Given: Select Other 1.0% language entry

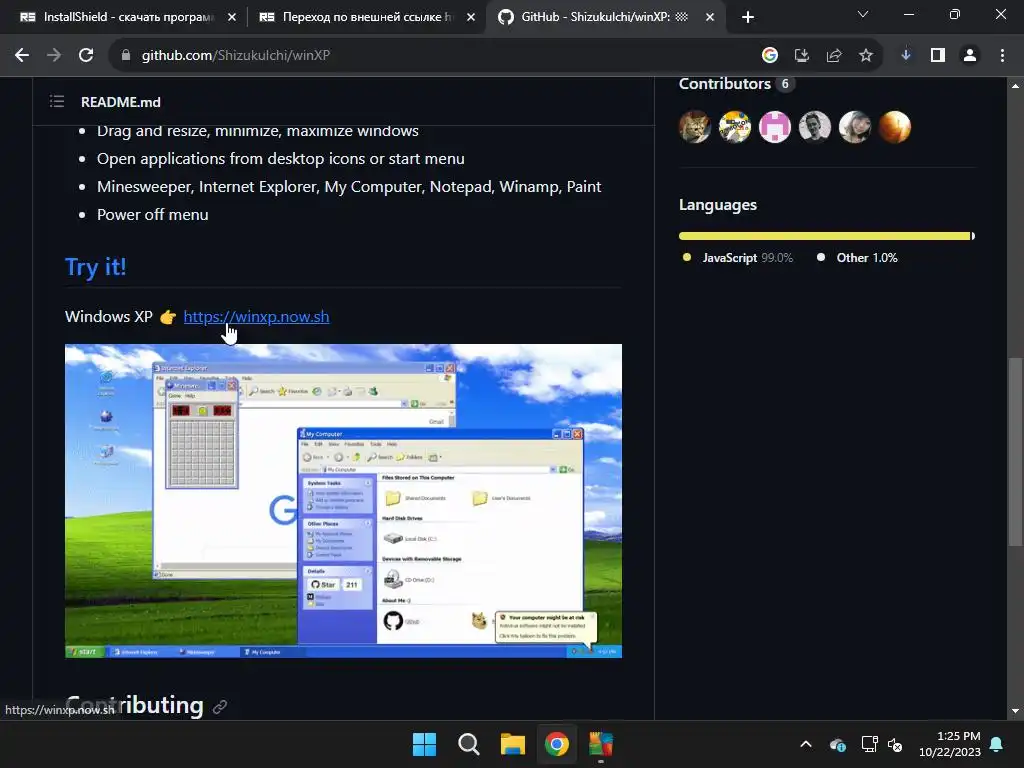Looking at the screenshot, I should (x=857, y=258).
